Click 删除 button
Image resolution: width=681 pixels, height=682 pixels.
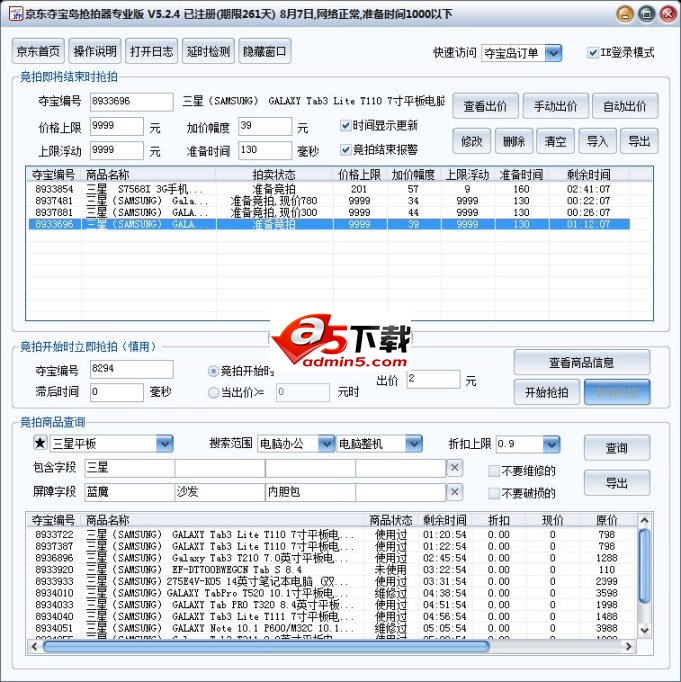point(514,141)
